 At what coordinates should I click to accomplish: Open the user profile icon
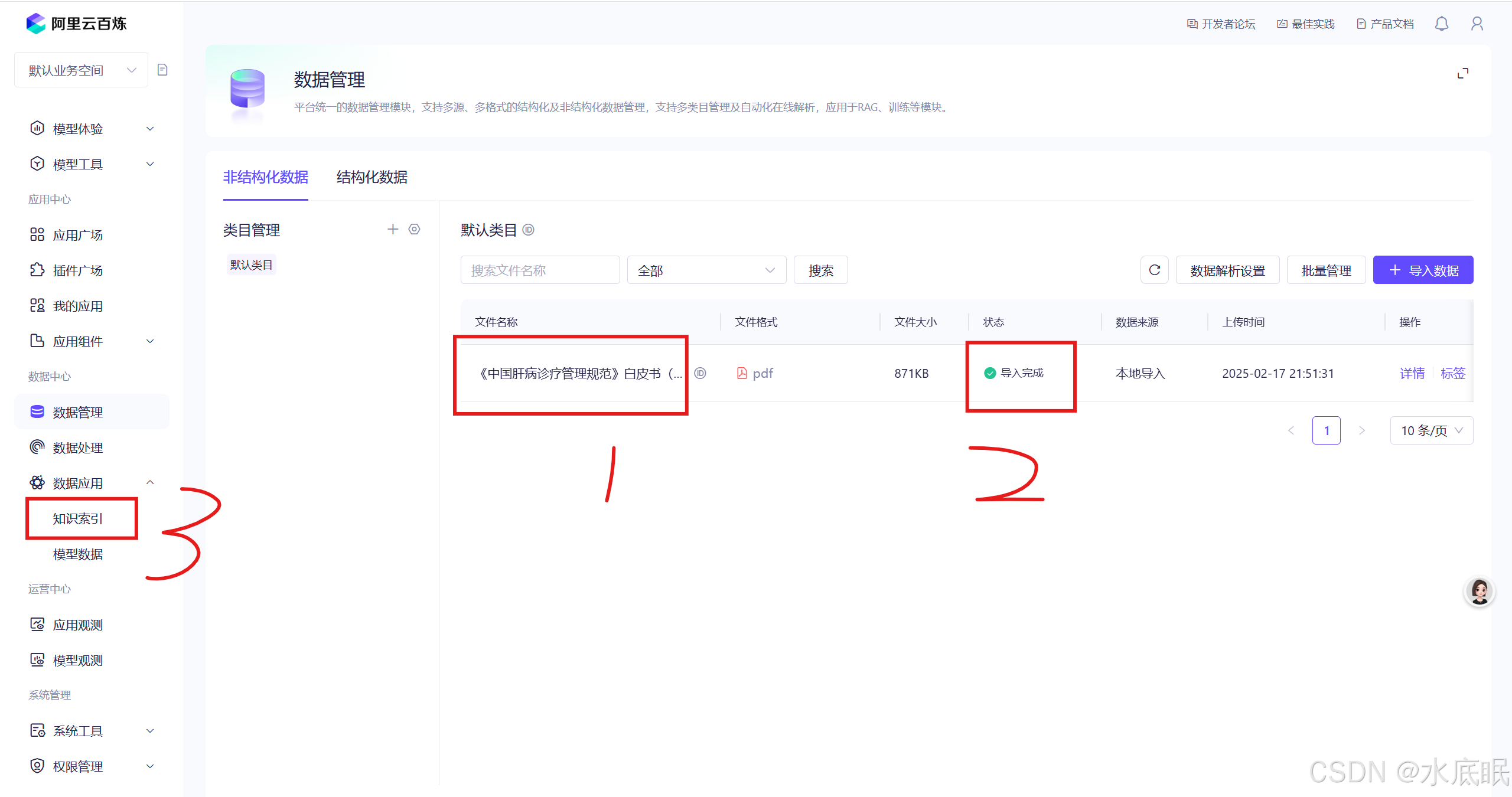(x=1477, y=24)
